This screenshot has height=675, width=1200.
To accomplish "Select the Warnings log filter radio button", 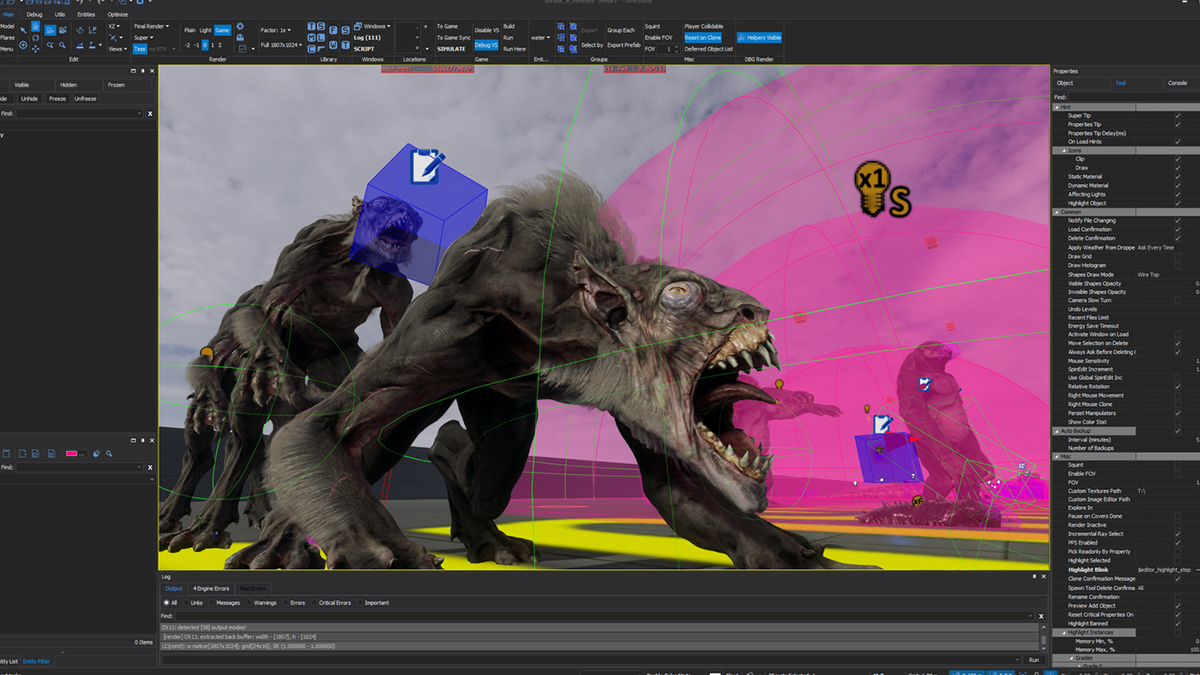I will click(250, 603).
